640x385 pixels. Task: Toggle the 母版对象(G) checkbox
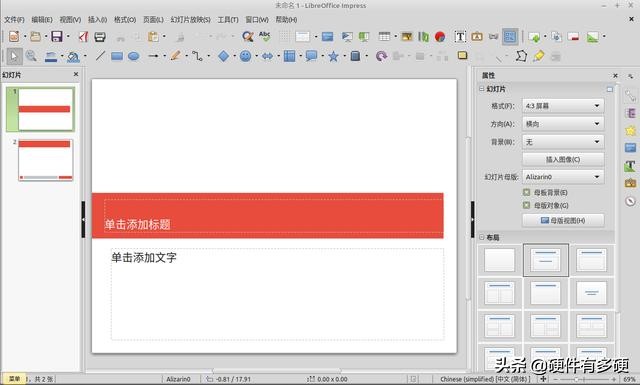coord(527,205)
